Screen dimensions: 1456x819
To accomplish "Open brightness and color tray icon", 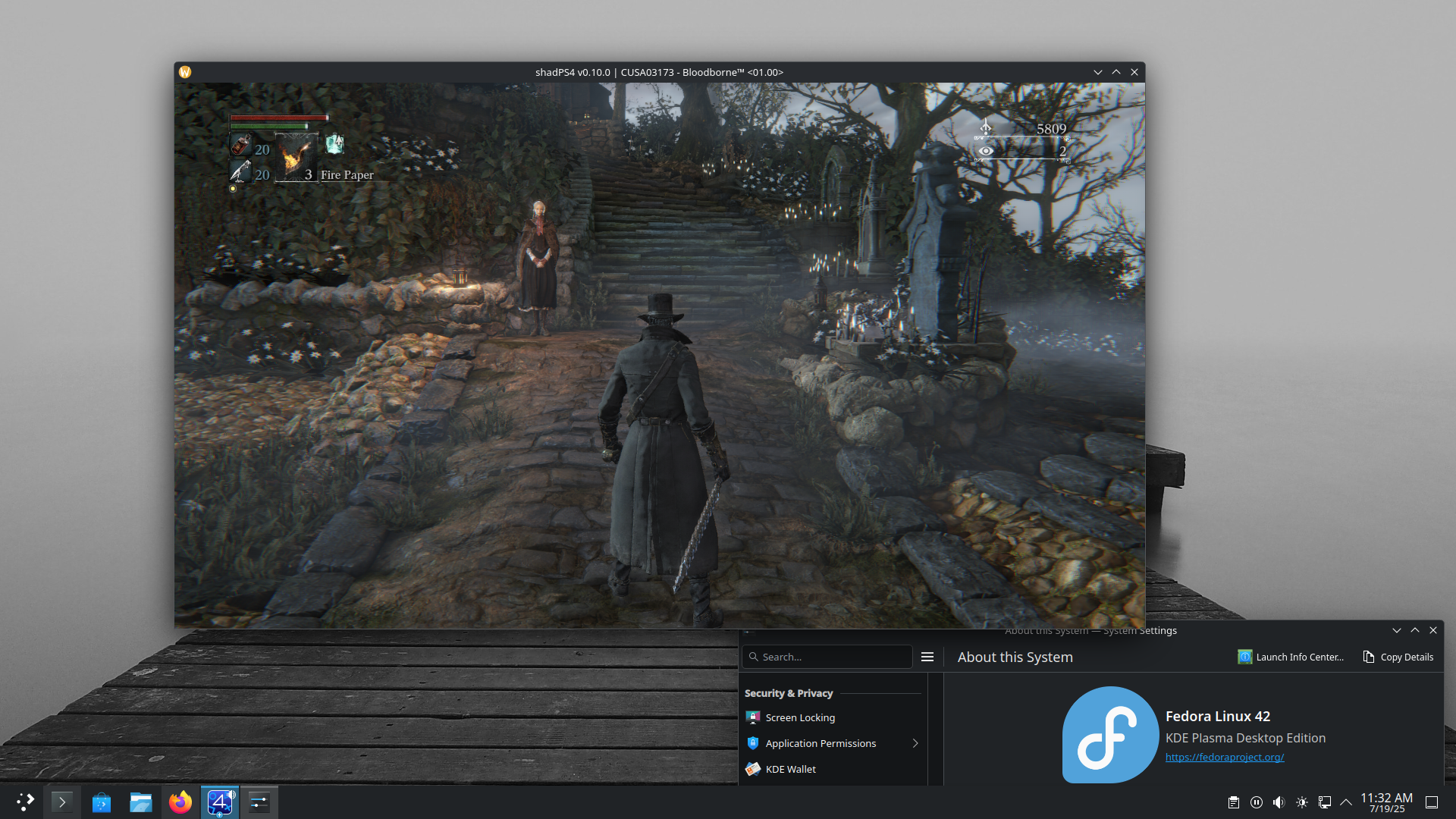I will tap(1302, 802).
